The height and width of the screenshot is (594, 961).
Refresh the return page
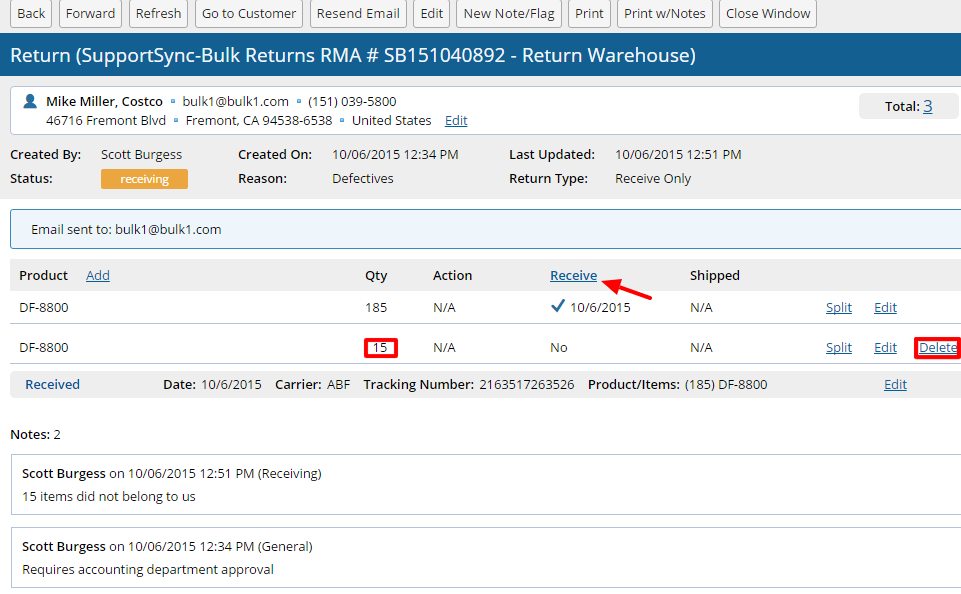[158, 14]
